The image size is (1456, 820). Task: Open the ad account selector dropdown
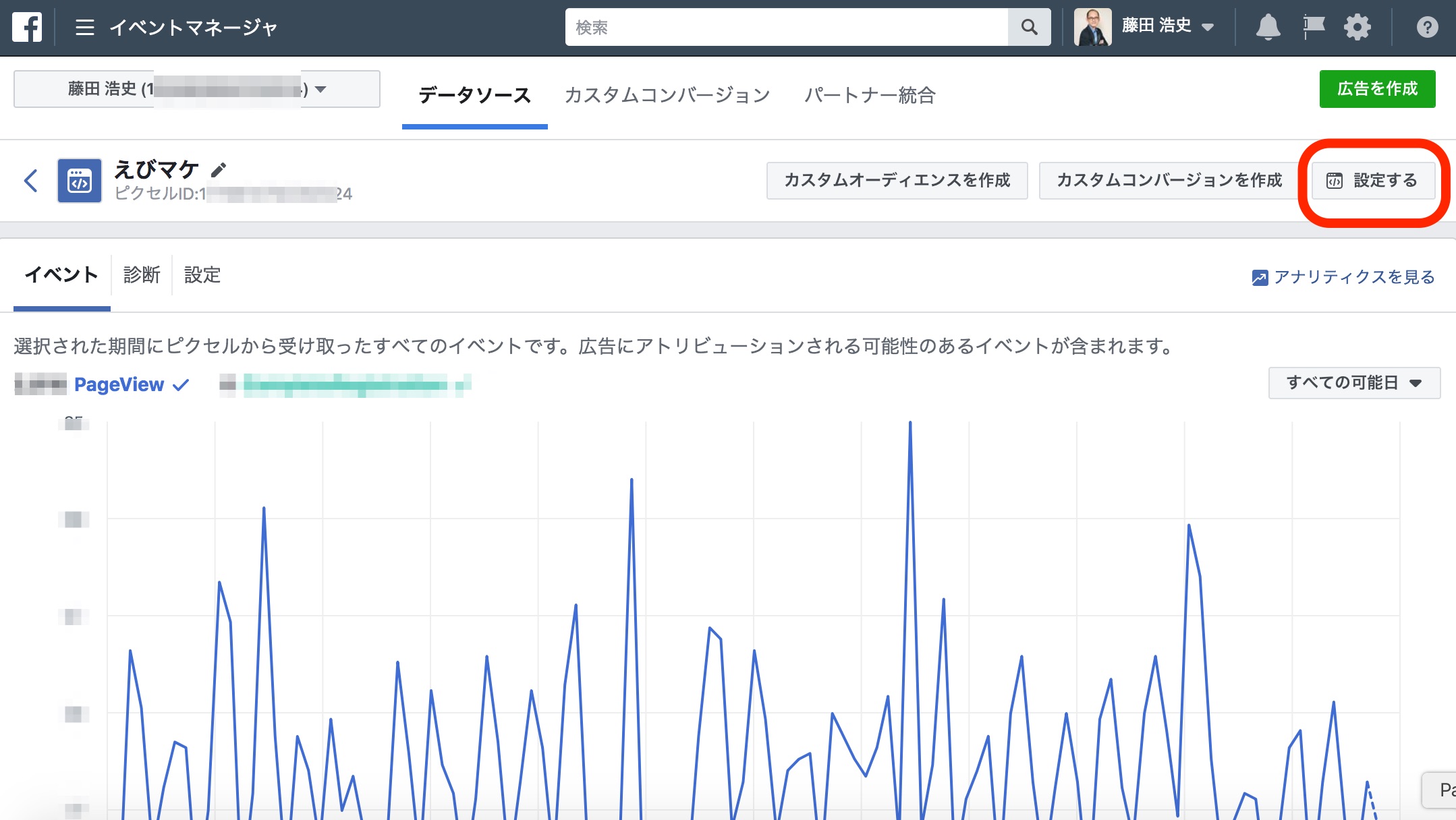[x=197, y=89]
